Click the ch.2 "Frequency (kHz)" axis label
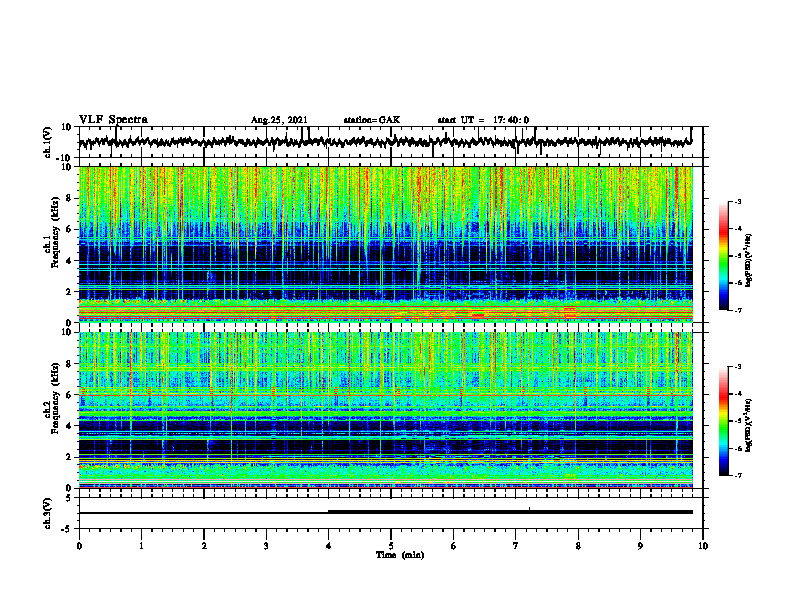This screenshot has height=612, width=792. 56,398
